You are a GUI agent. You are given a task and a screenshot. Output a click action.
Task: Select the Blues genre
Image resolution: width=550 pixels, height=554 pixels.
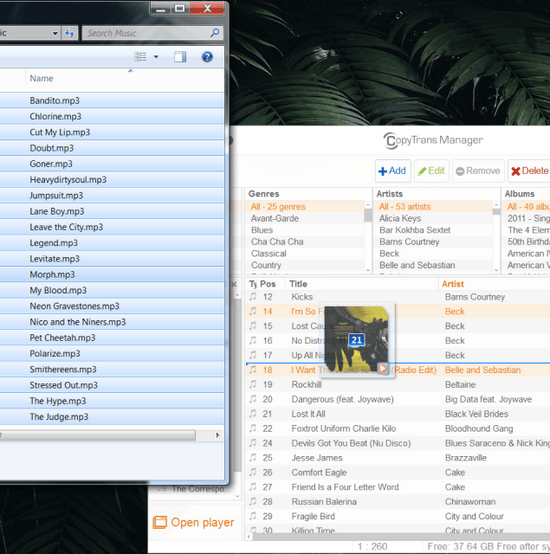(262, 230)
